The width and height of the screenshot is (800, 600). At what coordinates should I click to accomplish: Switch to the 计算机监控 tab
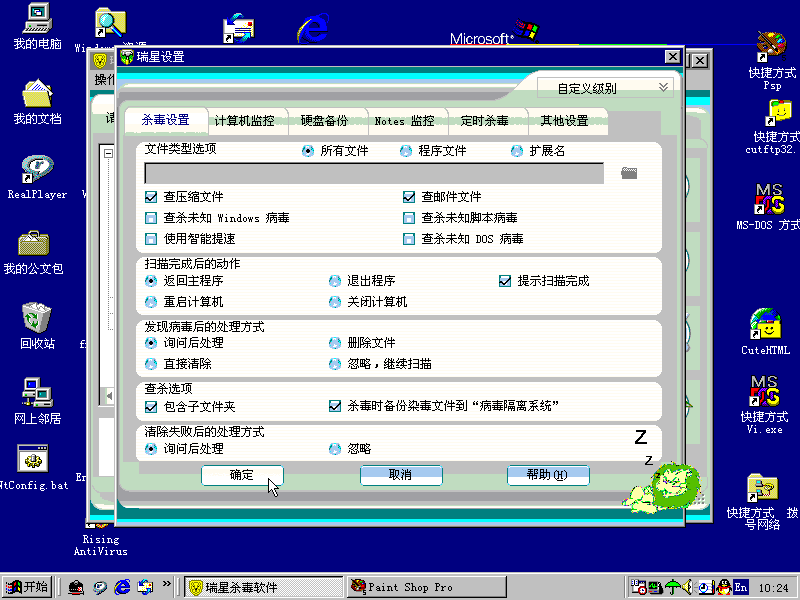tap(244, 121)
